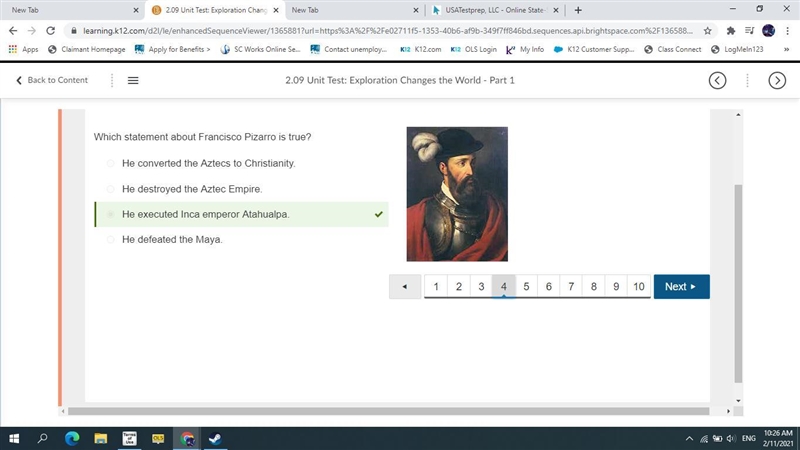Open the clock and date in taskbar

[x=779, y=438]
